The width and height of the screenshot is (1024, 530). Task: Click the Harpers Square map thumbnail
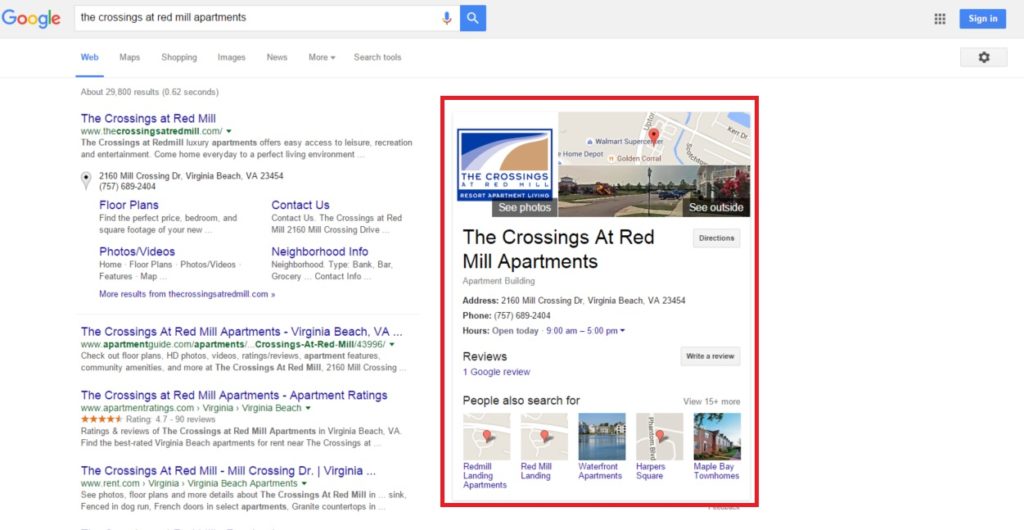(660, 437)
